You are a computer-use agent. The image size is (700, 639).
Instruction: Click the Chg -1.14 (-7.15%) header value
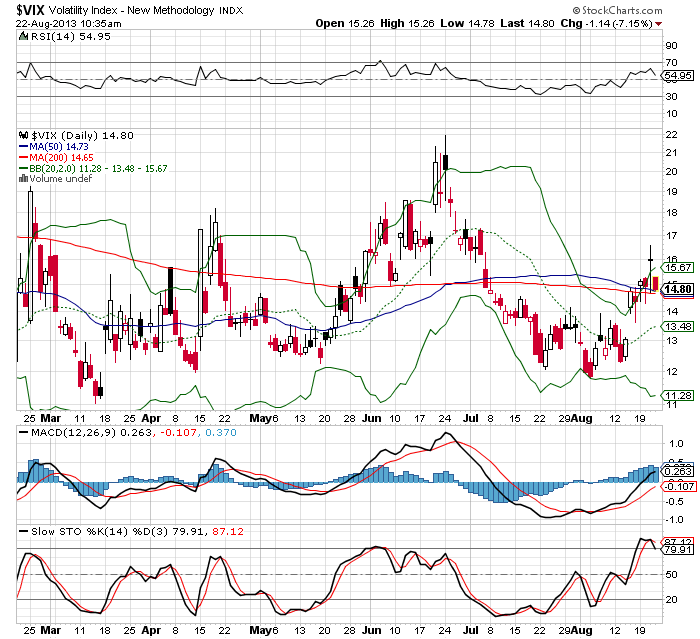coord(606,23)
